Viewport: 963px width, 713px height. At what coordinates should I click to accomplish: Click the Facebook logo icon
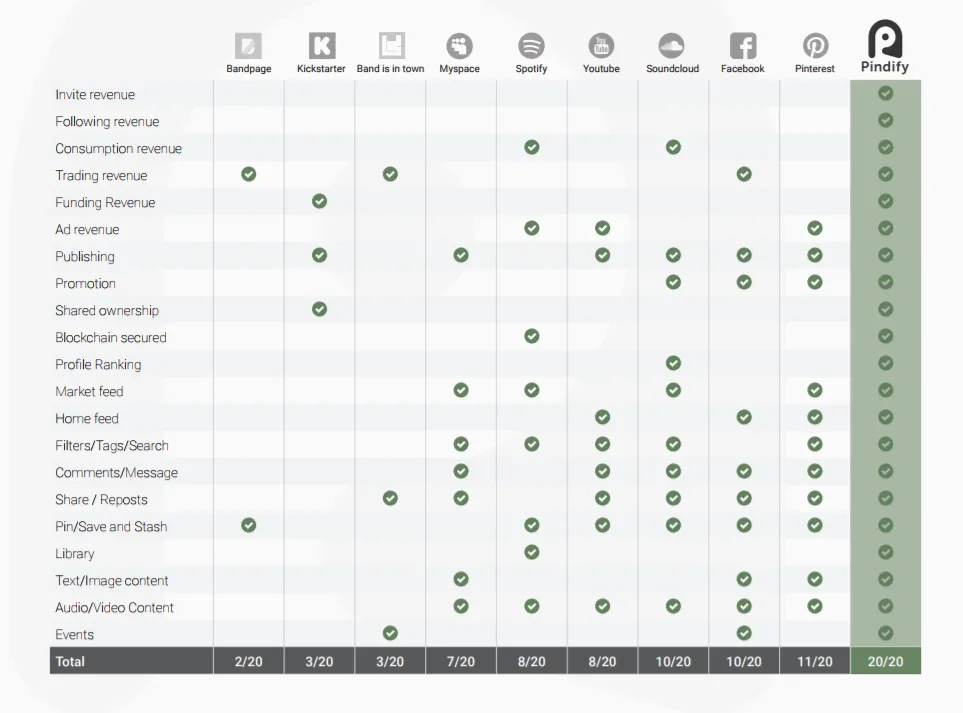click(743, 46)
